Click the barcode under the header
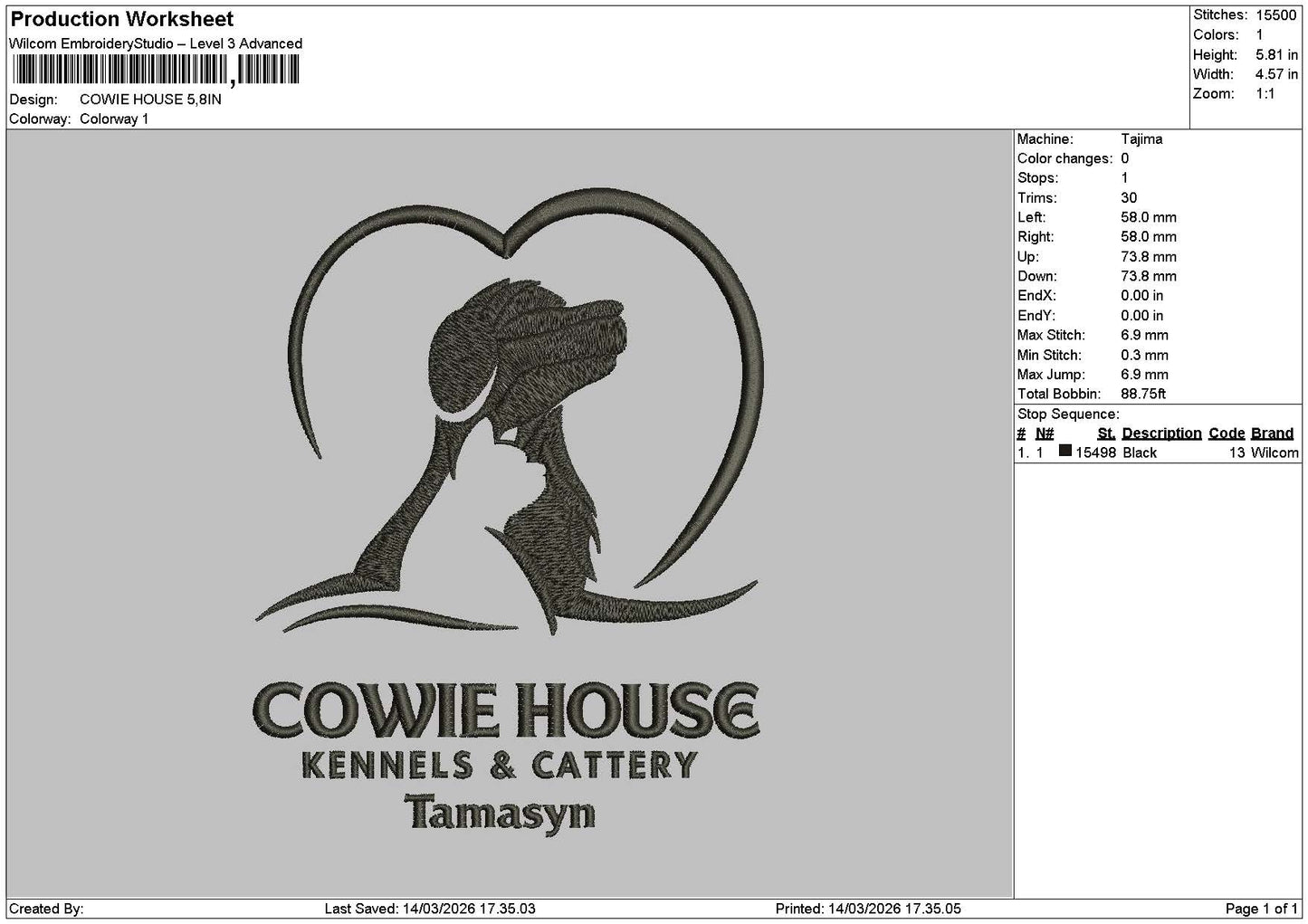This screenshot has height=924, width=1308. coord(155,70)
